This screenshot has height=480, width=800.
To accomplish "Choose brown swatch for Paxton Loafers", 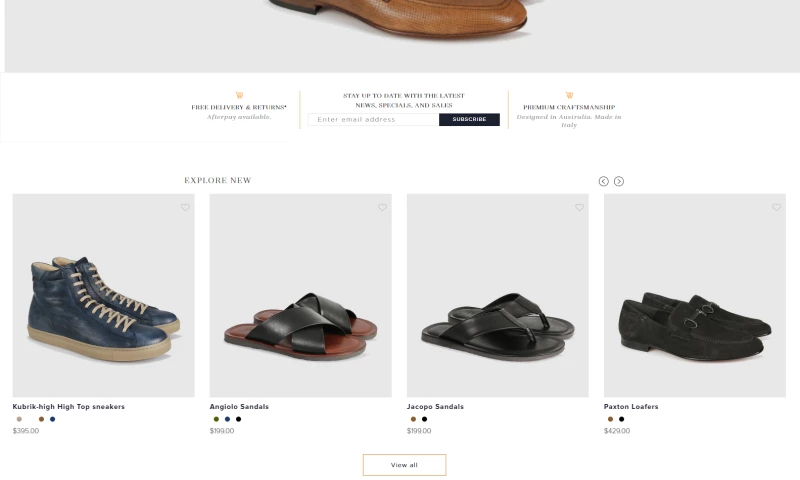I will point(610,419).
